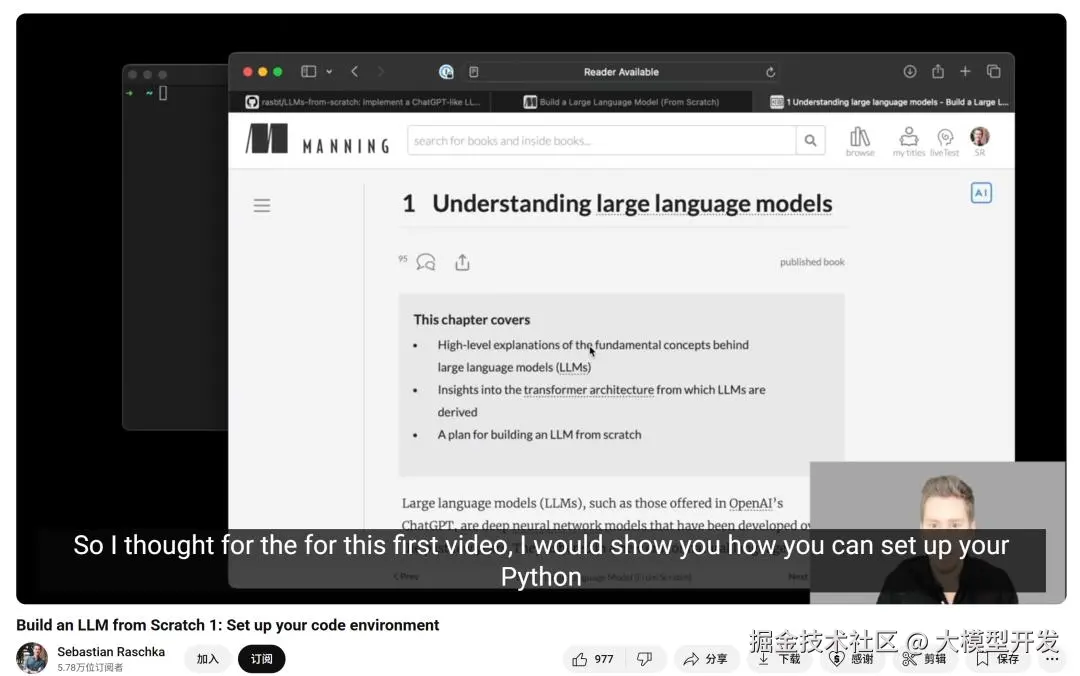Screen dimensions: 1080x676
Task: Toggle the Safari sidebar icon
Action: [x=309, y=72]
